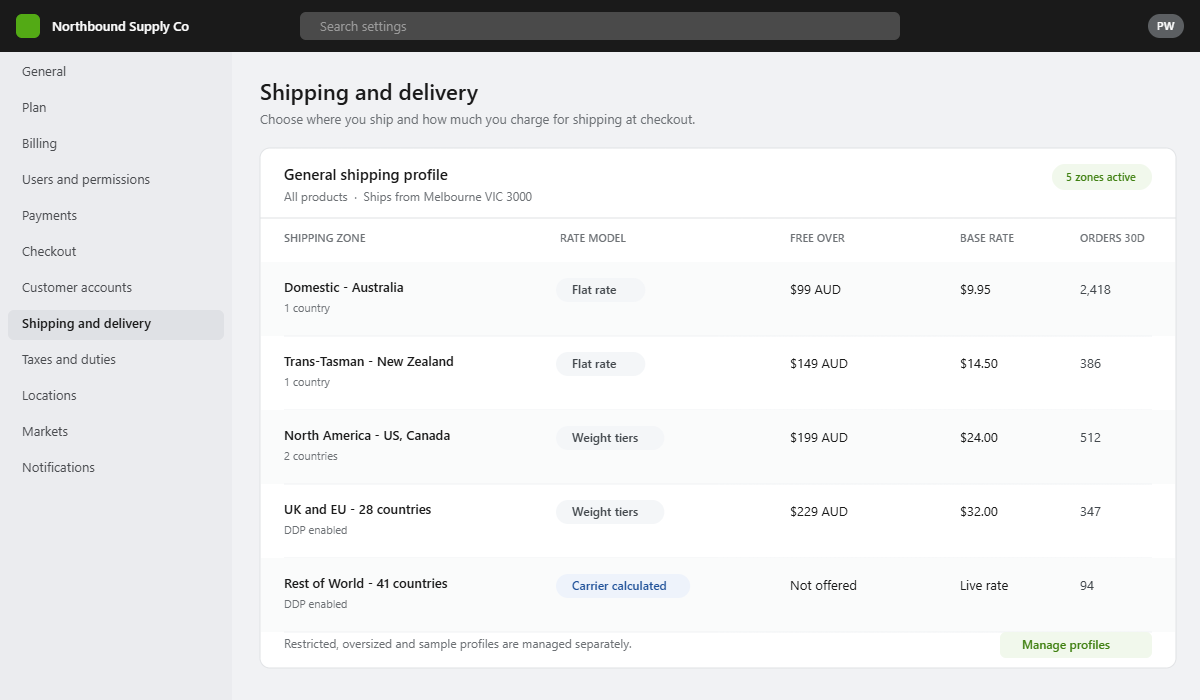This screenshot has width=1200, height=700.
Task: Click the $24.00 base rate
Action: [x=979, y=438]
